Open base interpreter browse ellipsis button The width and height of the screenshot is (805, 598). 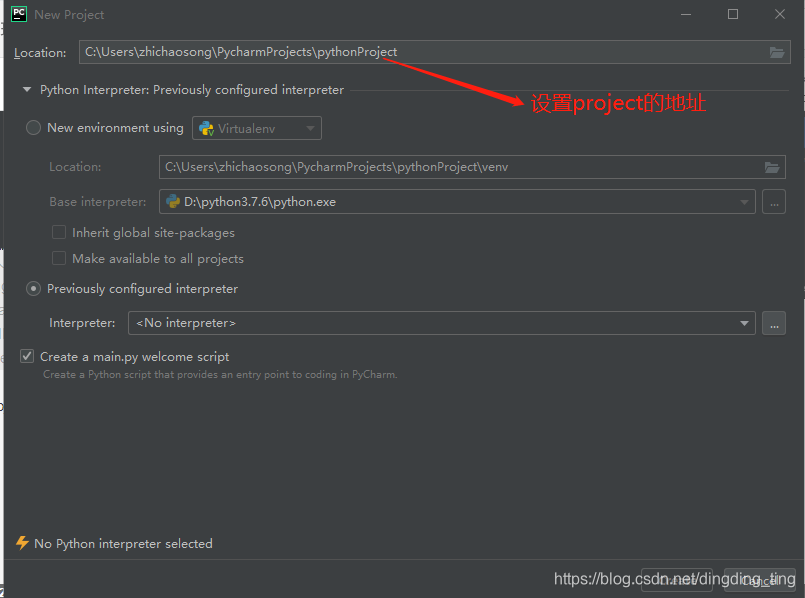click(x=774, y=202)
